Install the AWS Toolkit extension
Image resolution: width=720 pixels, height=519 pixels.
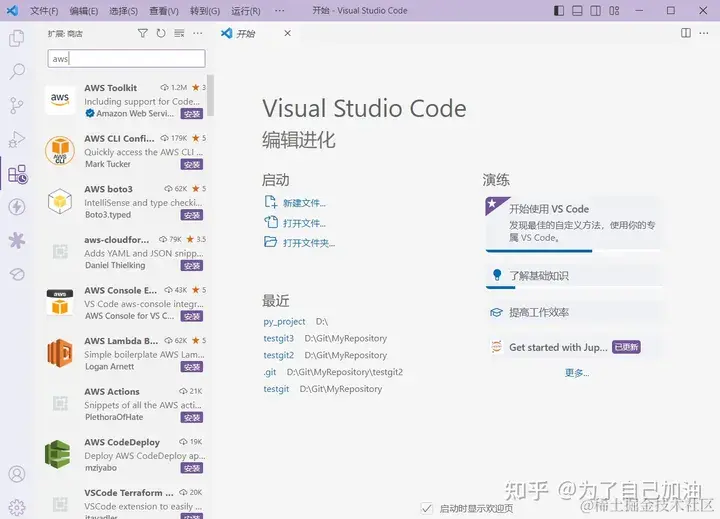(x=191, y=114)
